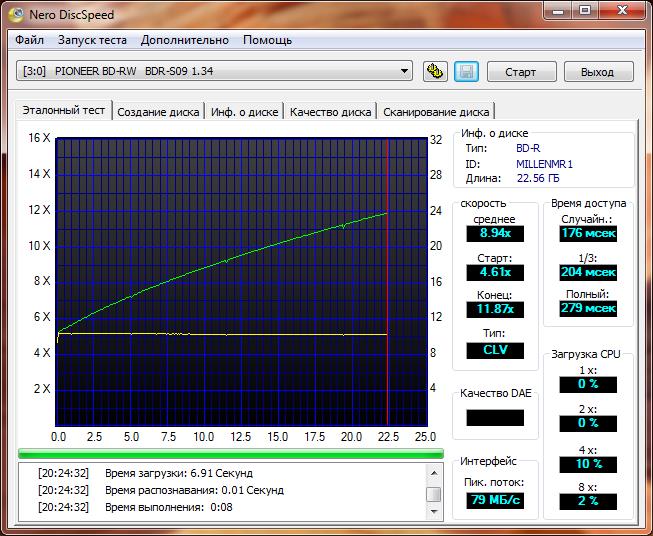Open the Сканирование диска tab
Screen dimensions: 653x536
[x=436, y=112]
